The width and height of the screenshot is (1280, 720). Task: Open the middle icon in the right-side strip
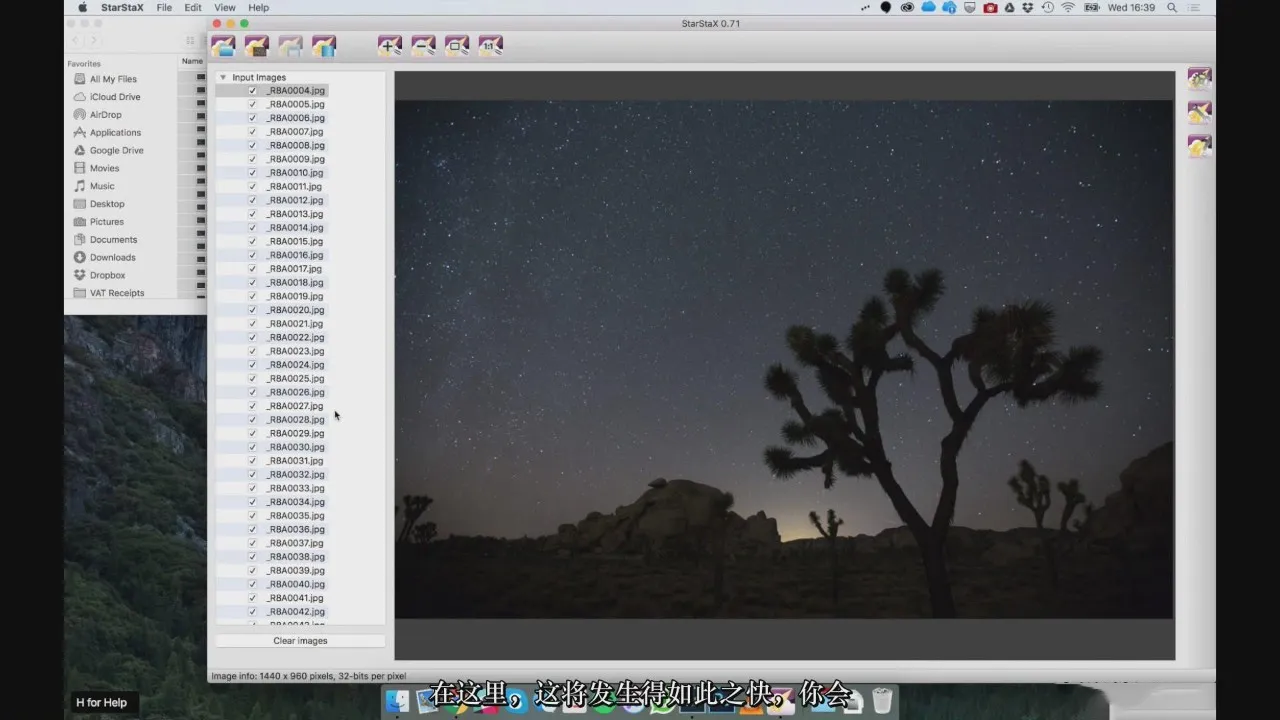coord(1199,113)
